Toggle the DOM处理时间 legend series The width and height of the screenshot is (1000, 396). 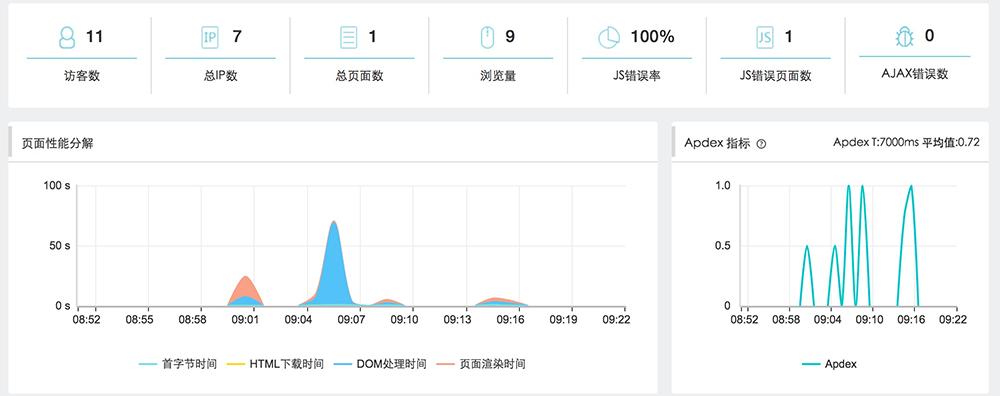coord(380,364)
